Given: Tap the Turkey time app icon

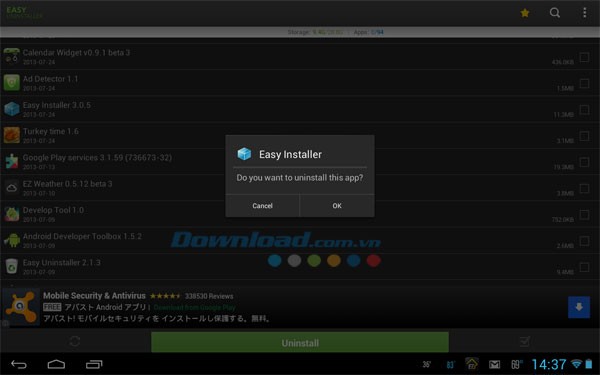Looking at the screenshot, I should point(12,135).
